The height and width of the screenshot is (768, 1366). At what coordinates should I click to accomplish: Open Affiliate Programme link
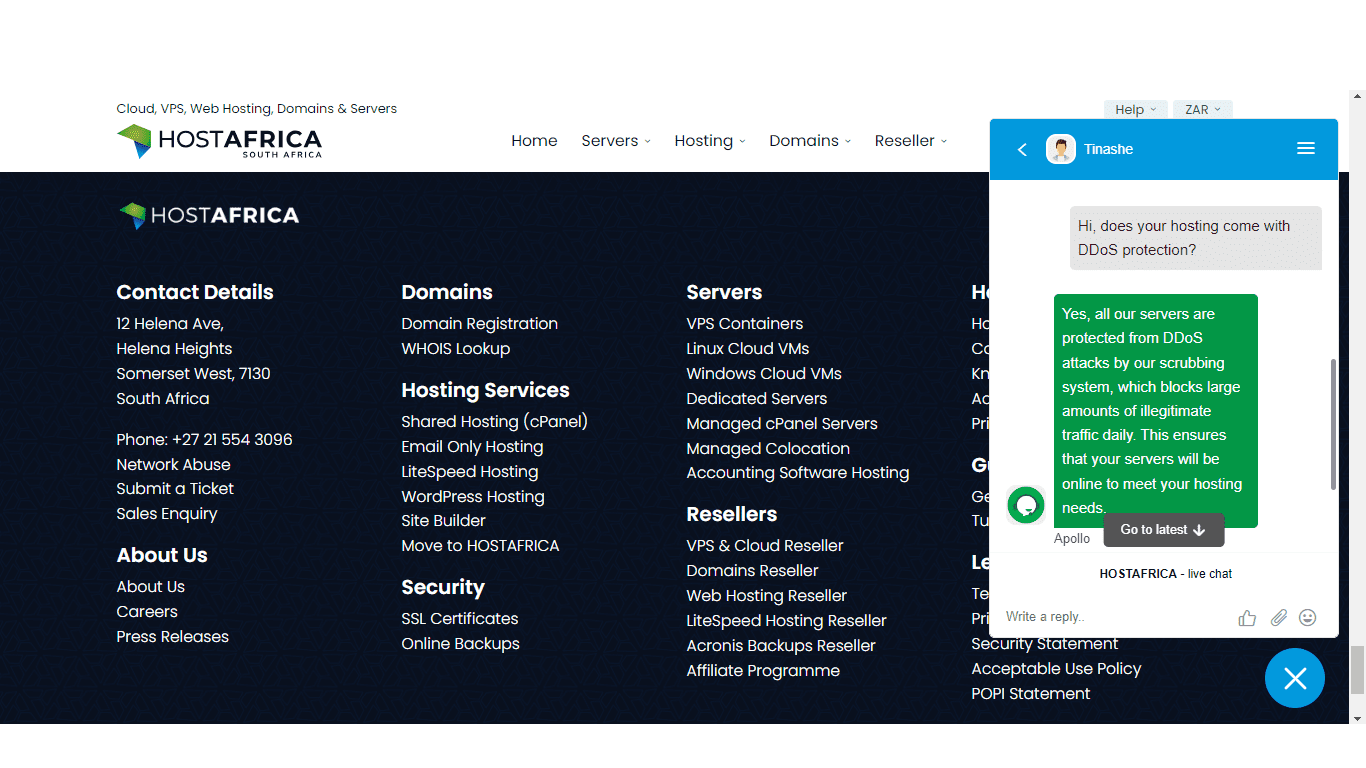coord(762,671)
